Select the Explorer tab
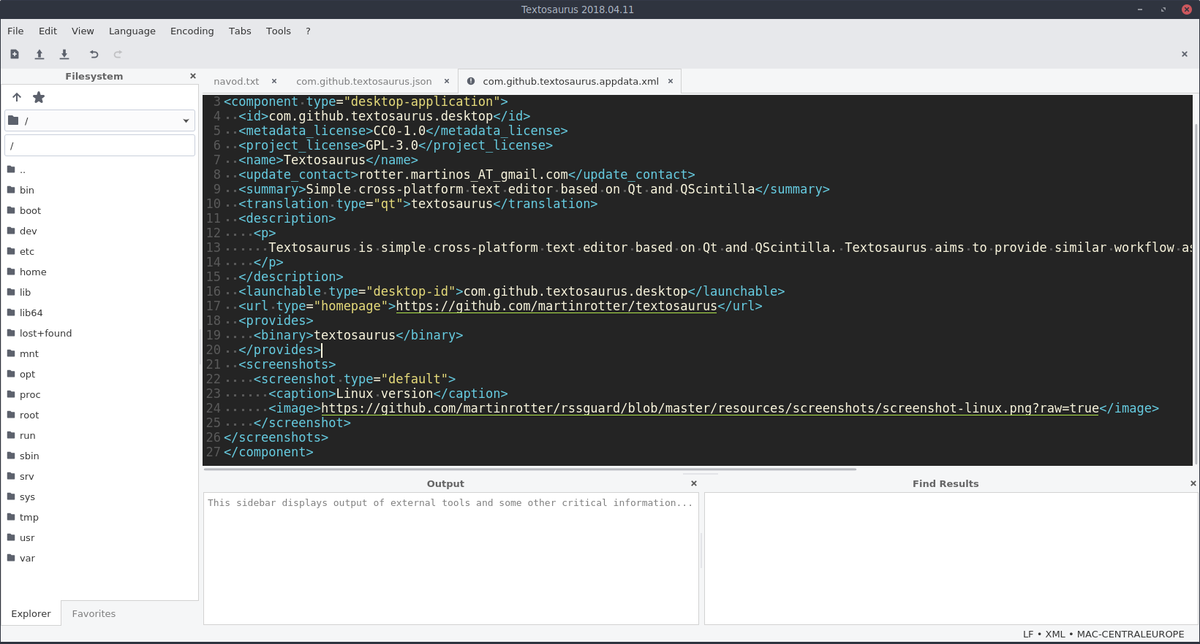The width and height of the screenshot is (1200, 644). pyautogui.click(x=31, y=613)
